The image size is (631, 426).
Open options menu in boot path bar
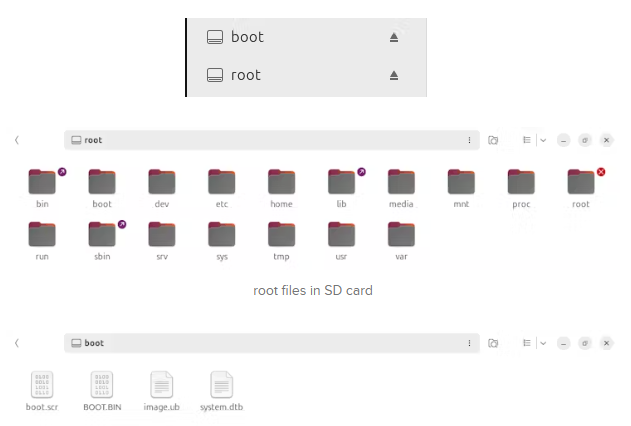(x=469, y=343)
